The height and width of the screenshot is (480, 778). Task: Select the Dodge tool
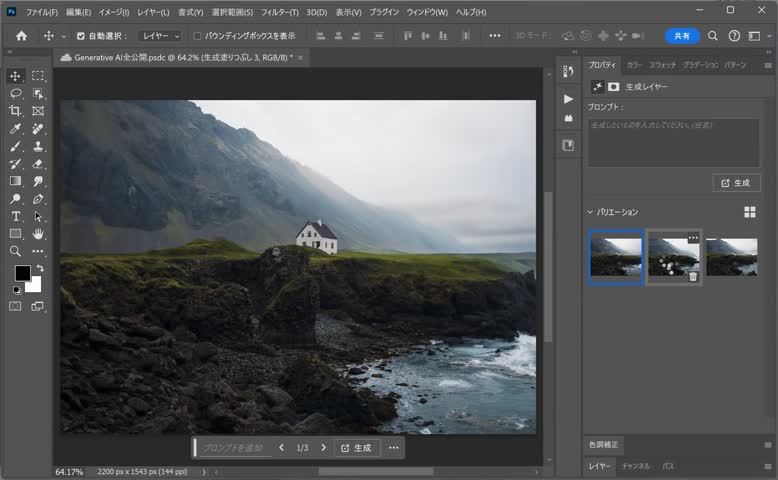(x=15, y=199)
